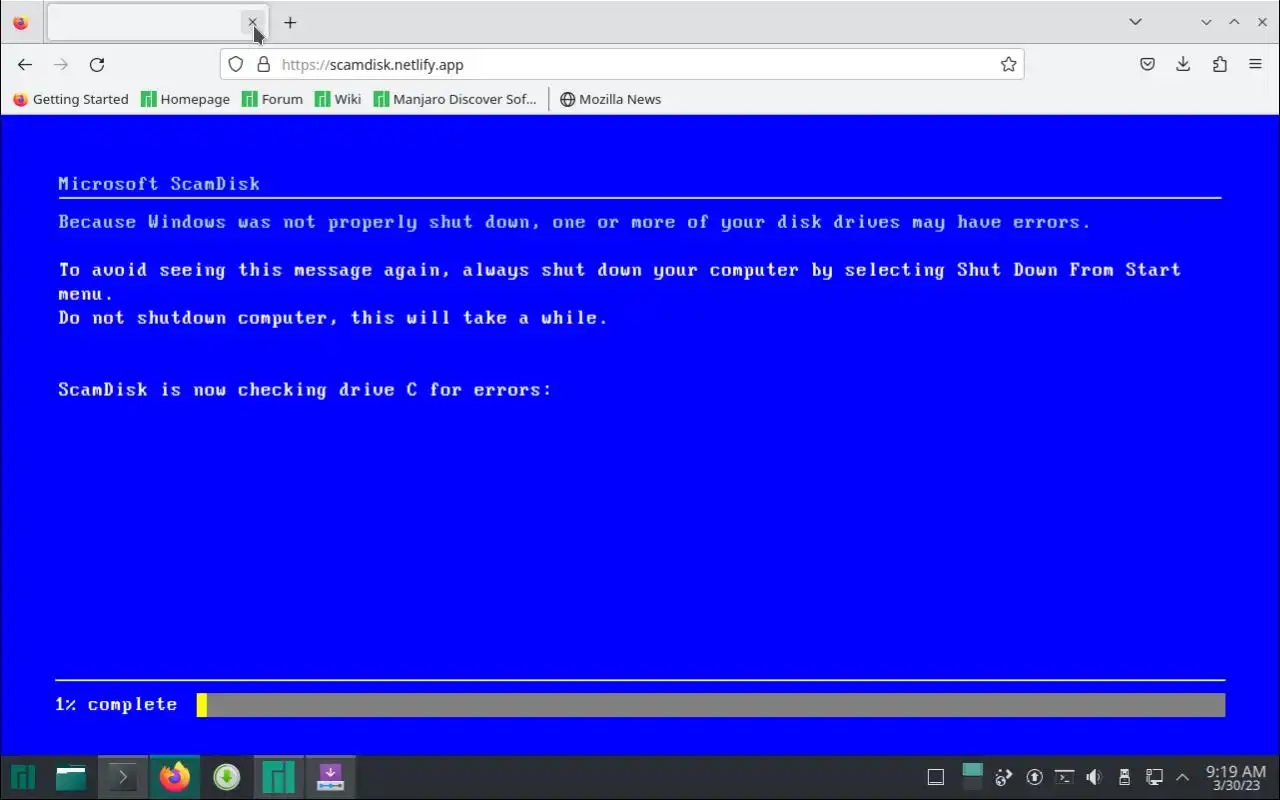The height and width of the screenshot is (800, 1280).
Task: Open the Pocket save icon
Action: coord(1147,64)
